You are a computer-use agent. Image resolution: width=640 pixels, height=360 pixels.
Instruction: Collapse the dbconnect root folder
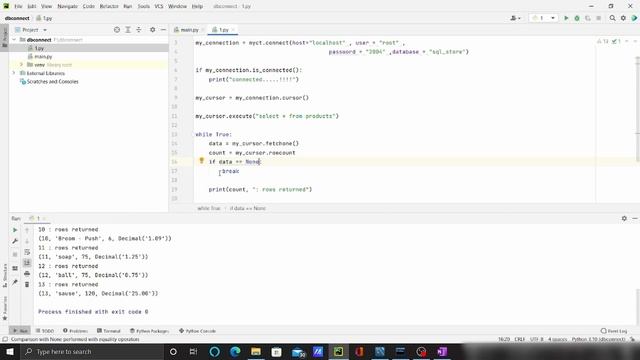click(x=15, y=40)
